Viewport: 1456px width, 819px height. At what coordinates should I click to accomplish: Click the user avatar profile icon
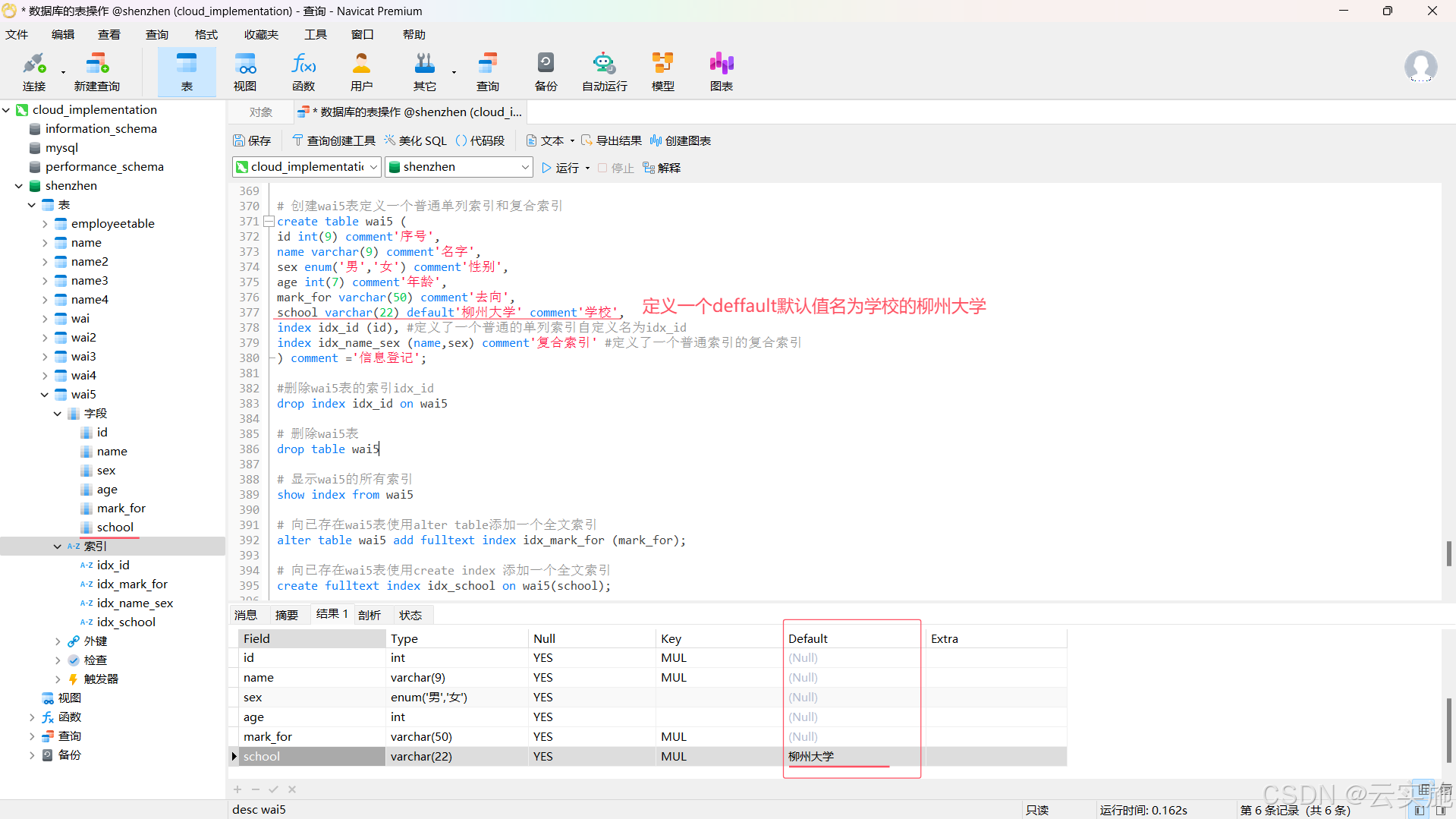tap(1420, 68)
